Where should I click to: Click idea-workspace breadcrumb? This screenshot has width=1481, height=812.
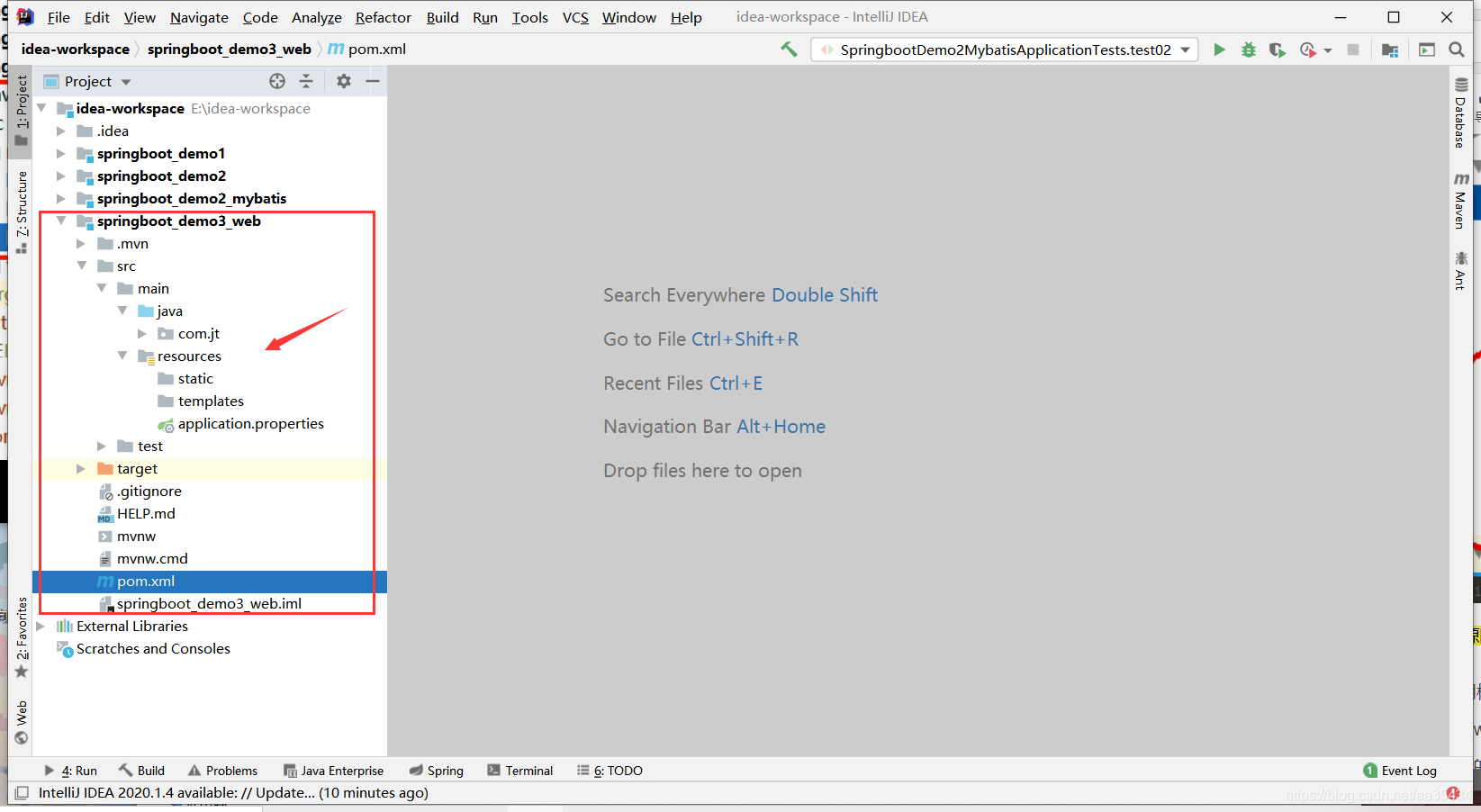pos(76,49)
